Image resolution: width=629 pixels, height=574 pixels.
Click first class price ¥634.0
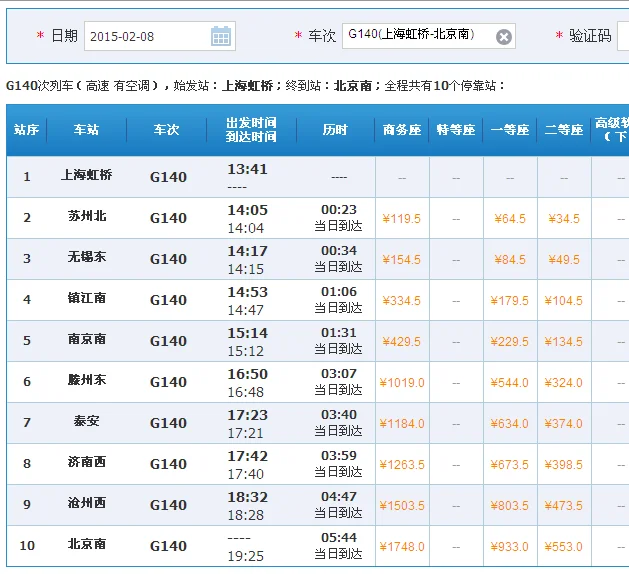509,424
